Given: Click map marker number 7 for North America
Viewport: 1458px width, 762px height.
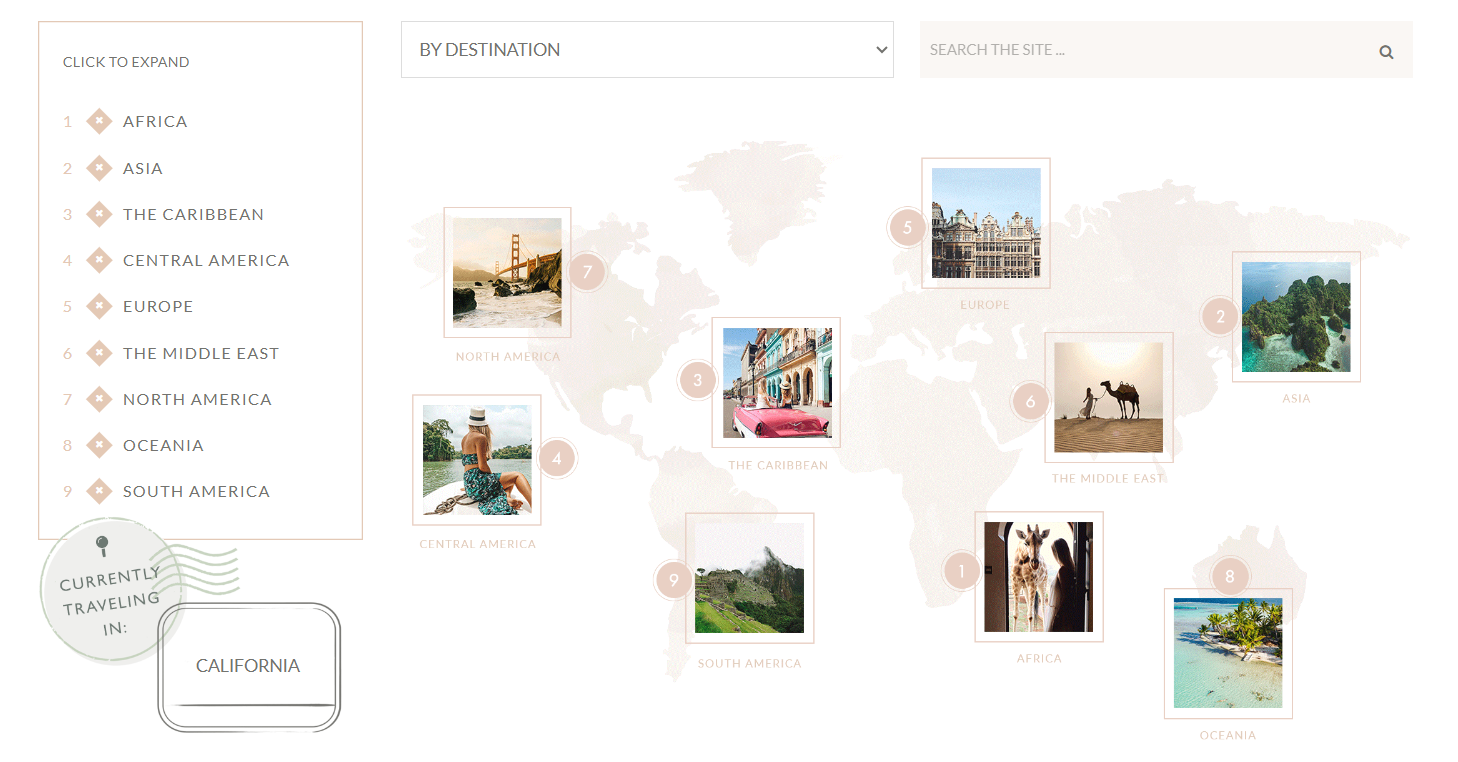Looking at the screenshot, I should pos(587,271).
